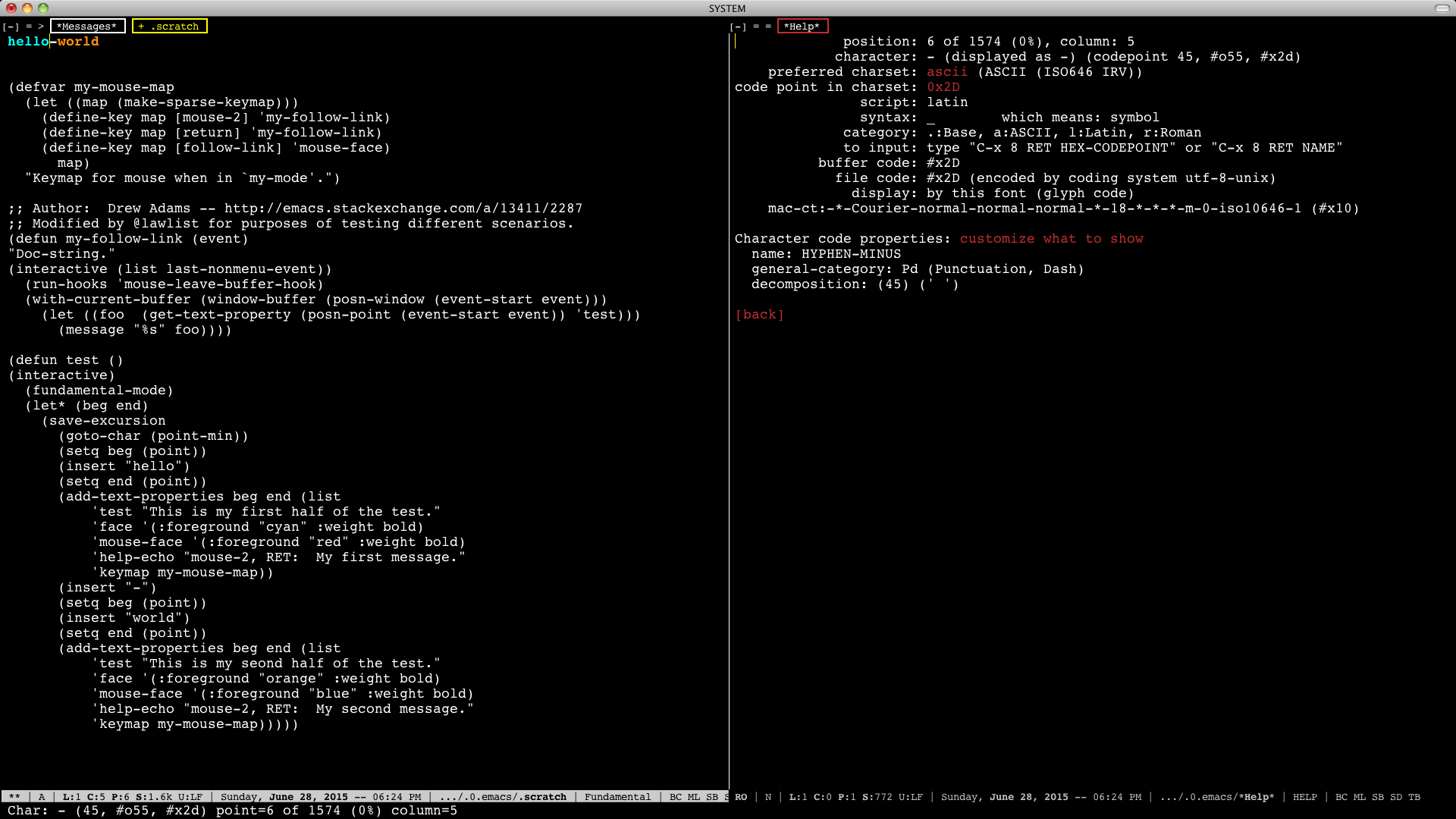Click the TB indicator in right mode line
This screenshot has height=819, width=1456.
pos(1414,797)
